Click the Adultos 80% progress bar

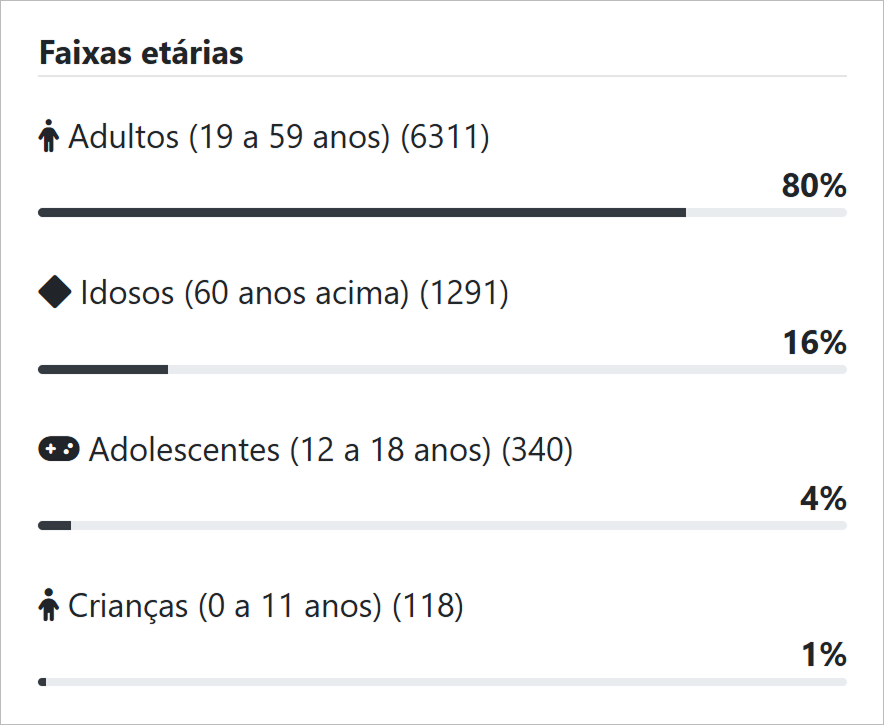click(442, 213)
